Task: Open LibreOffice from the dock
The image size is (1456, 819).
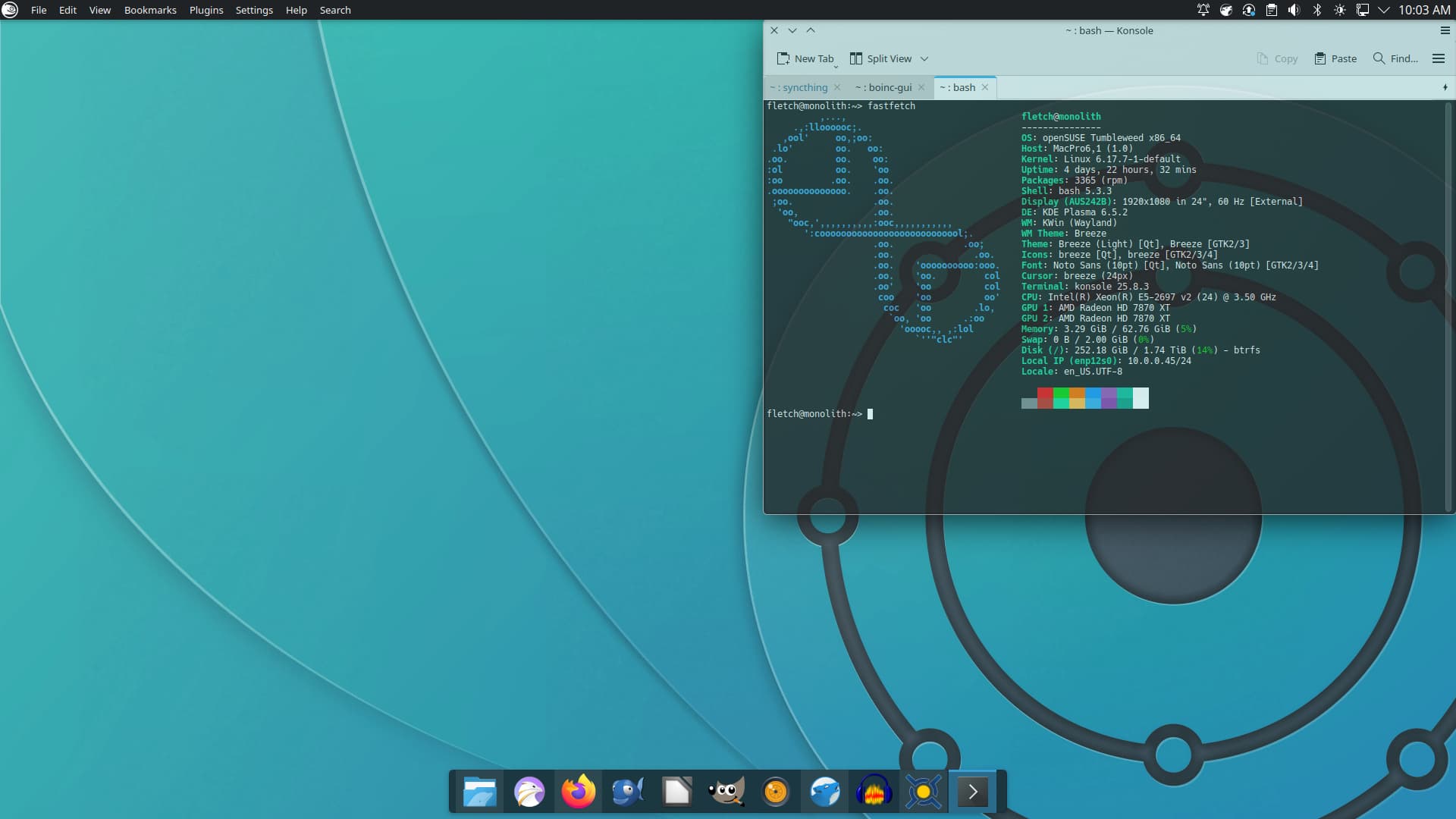Action: pyautogui.click(x=676, y=792)
